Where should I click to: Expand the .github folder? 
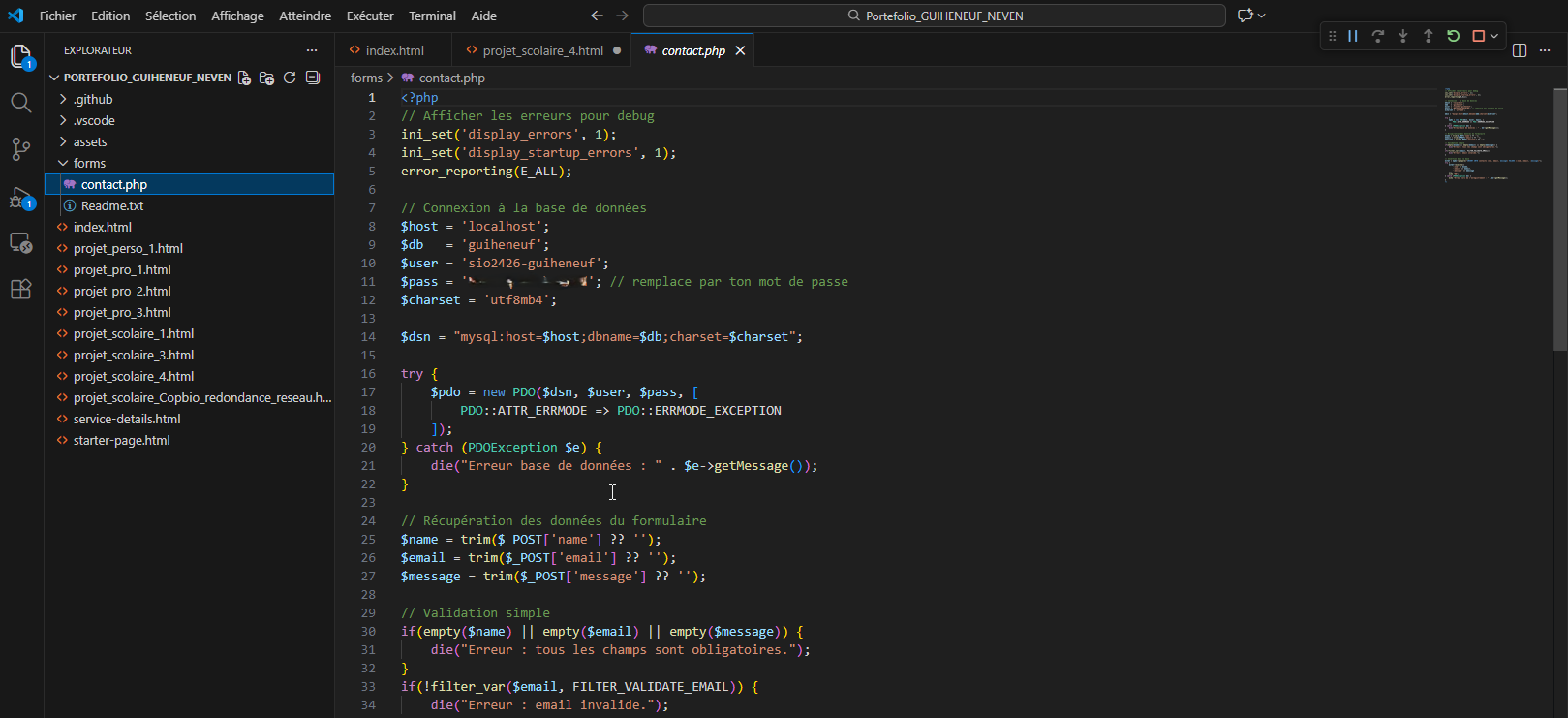pyautogui.click(x=93, y=99)
